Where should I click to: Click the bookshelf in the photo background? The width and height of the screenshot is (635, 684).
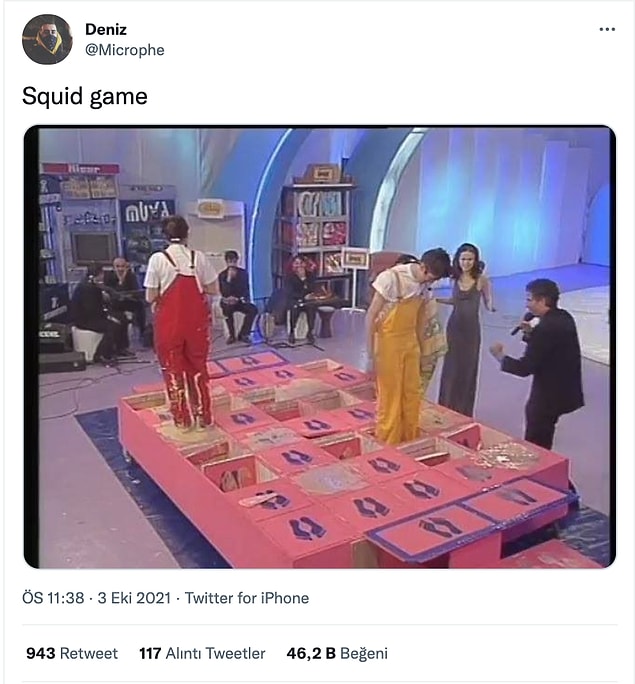(x=318, y=227)
